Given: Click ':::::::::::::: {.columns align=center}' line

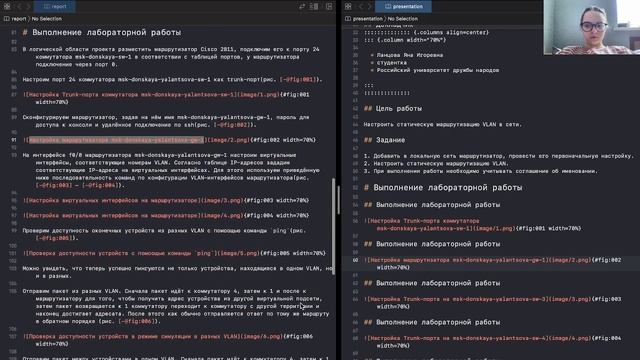Looking at the screenshot, I should (x=426, y=32).
